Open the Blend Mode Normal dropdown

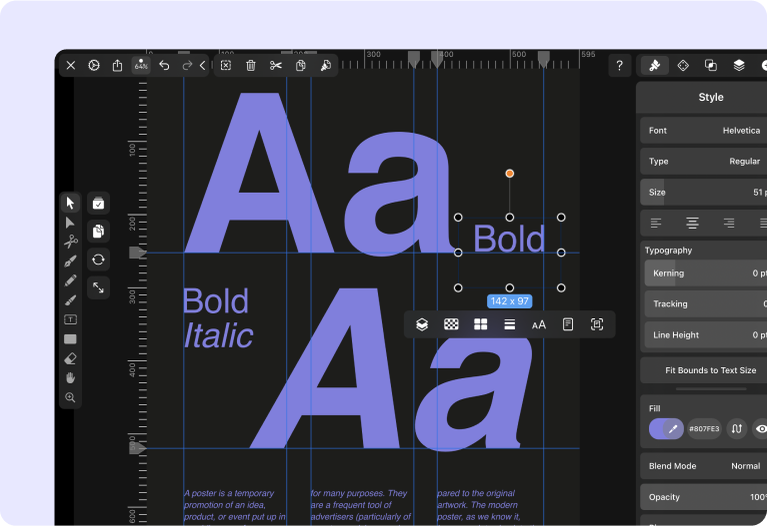[703, 466]
